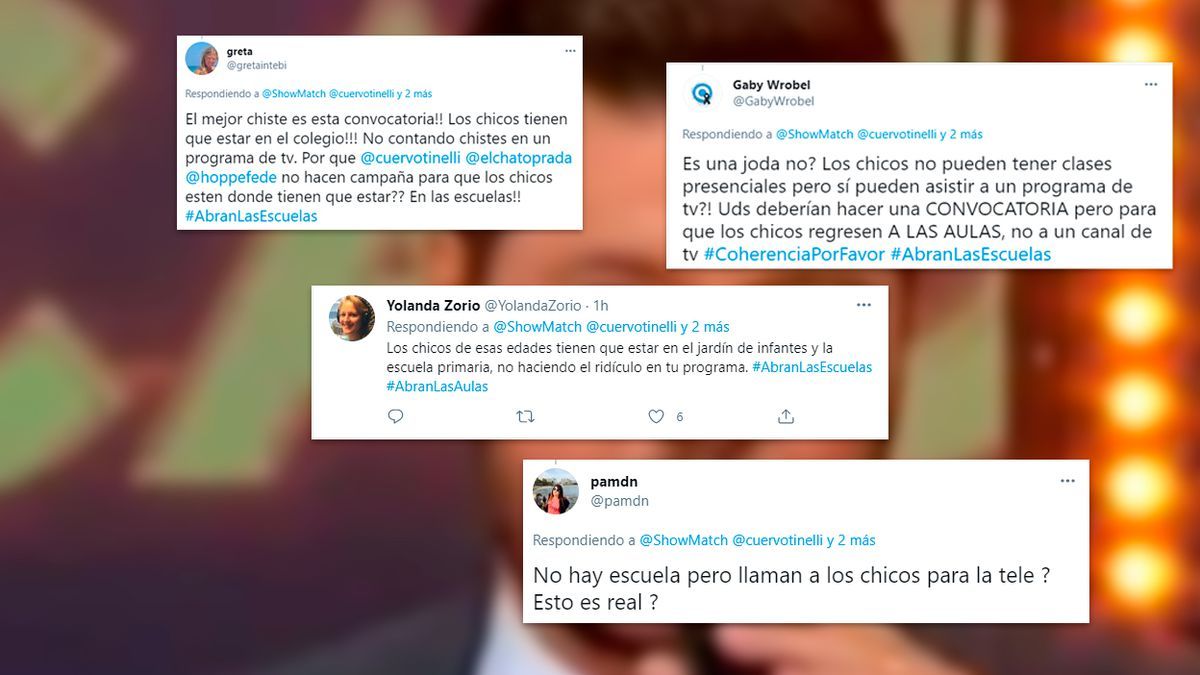This screenshot has height=675, width=1200.
Task: Open @elchatoprada mention in greta's tweet
Action: (519, 158)
